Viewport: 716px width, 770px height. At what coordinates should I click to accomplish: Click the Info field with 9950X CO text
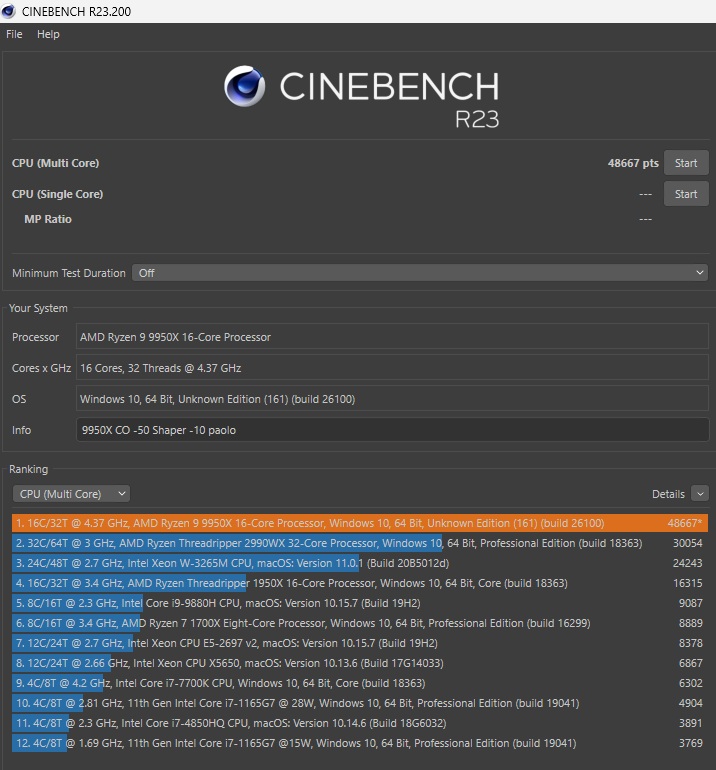pyautogui.click(x=392, y=430)
